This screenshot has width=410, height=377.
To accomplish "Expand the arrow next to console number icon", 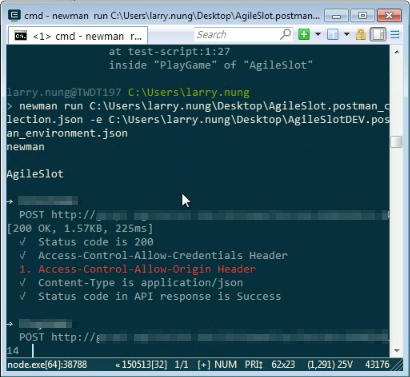I will point(347,34).
